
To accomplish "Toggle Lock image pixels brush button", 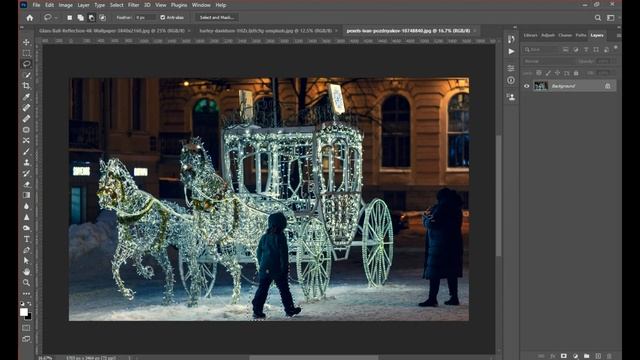I will pos(548,73).
